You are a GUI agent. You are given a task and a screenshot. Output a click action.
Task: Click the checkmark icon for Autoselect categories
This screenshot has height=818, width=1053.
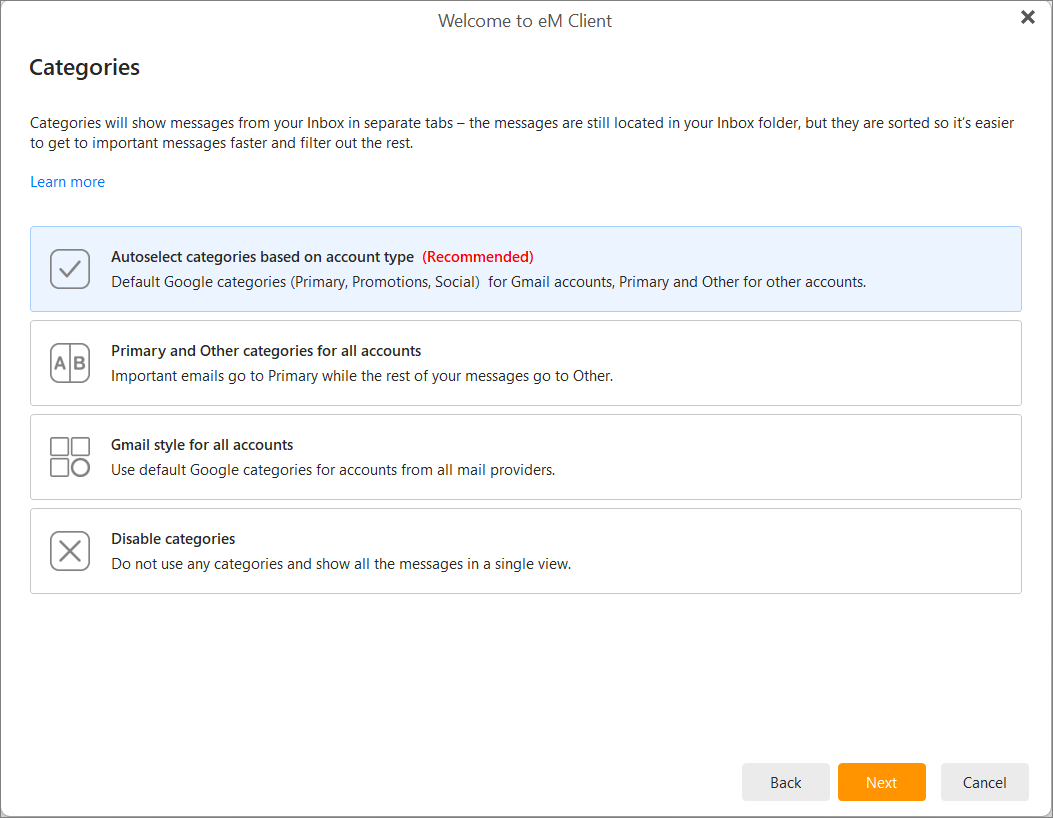coord(70,269)
